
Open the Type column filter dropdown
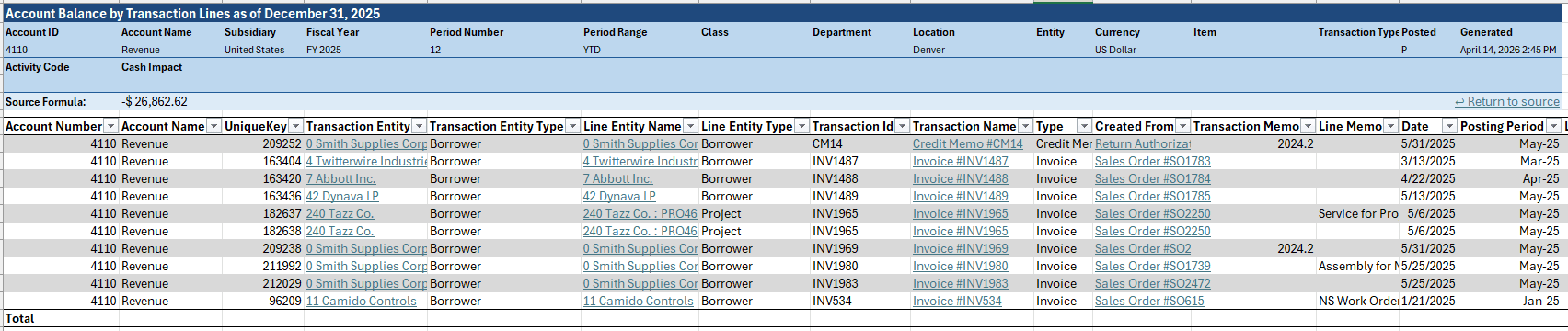(x=1084, y=126)
